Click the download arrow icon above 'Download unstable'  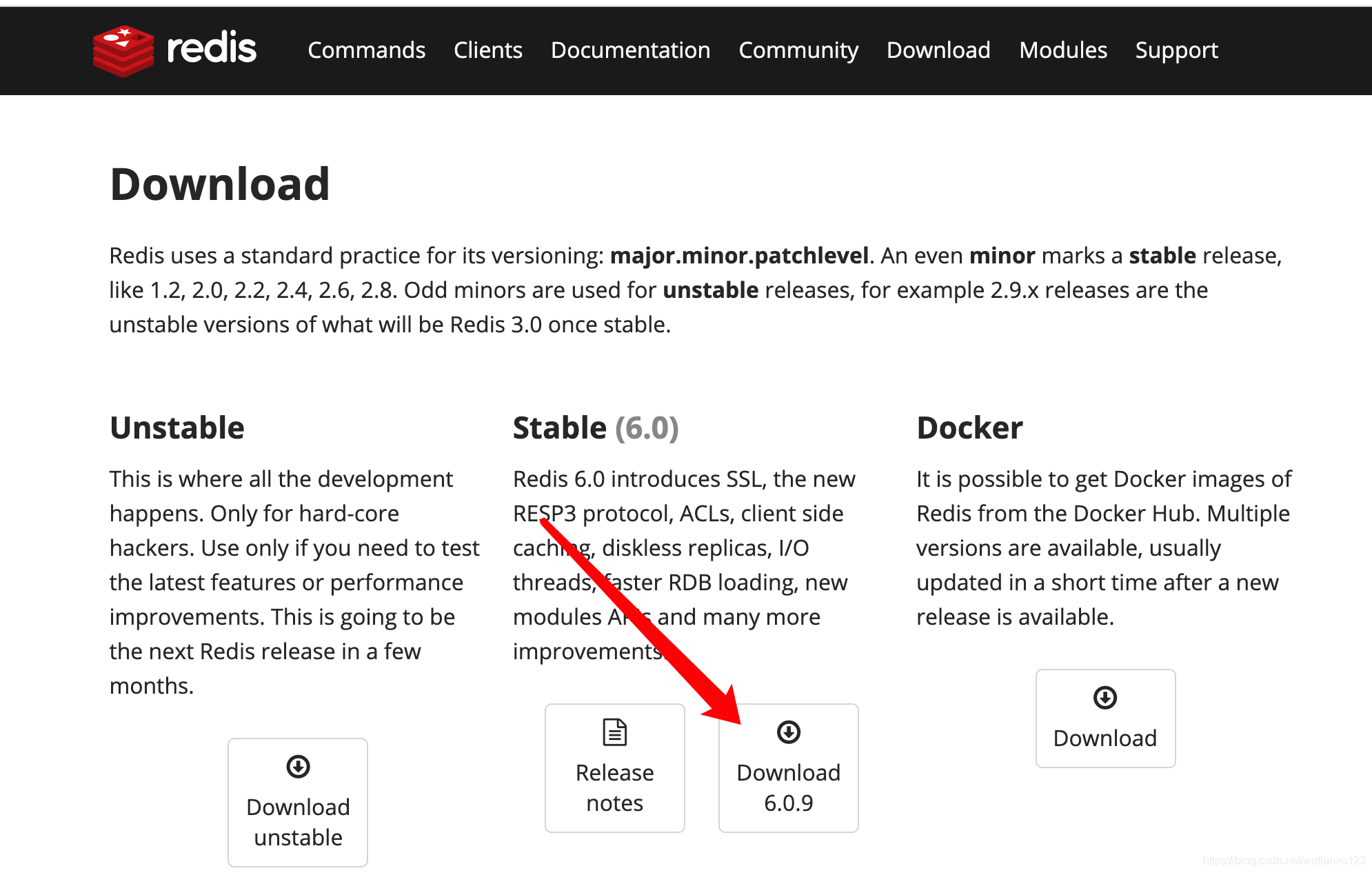(298, 766)
